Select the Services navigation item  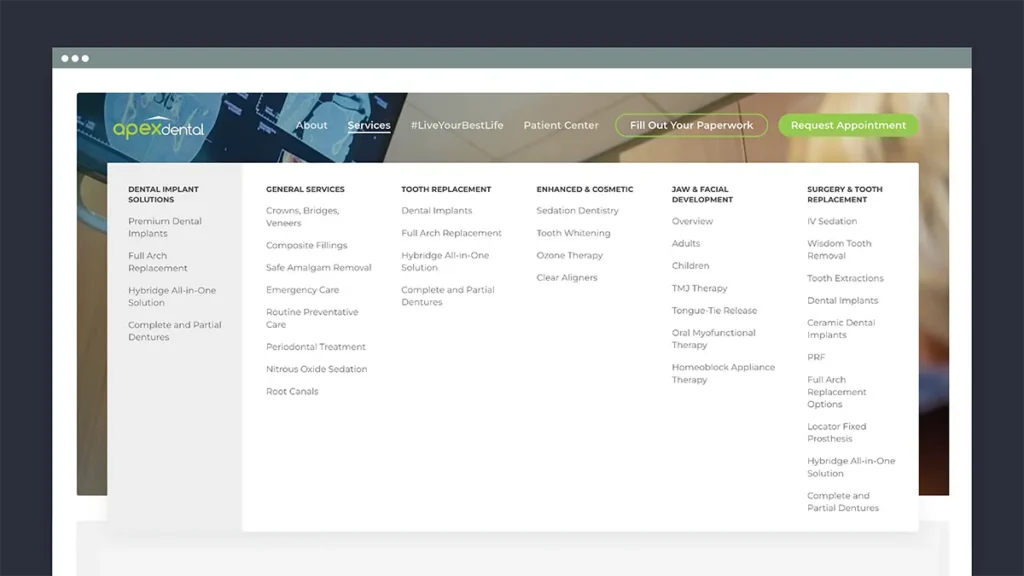369,125
